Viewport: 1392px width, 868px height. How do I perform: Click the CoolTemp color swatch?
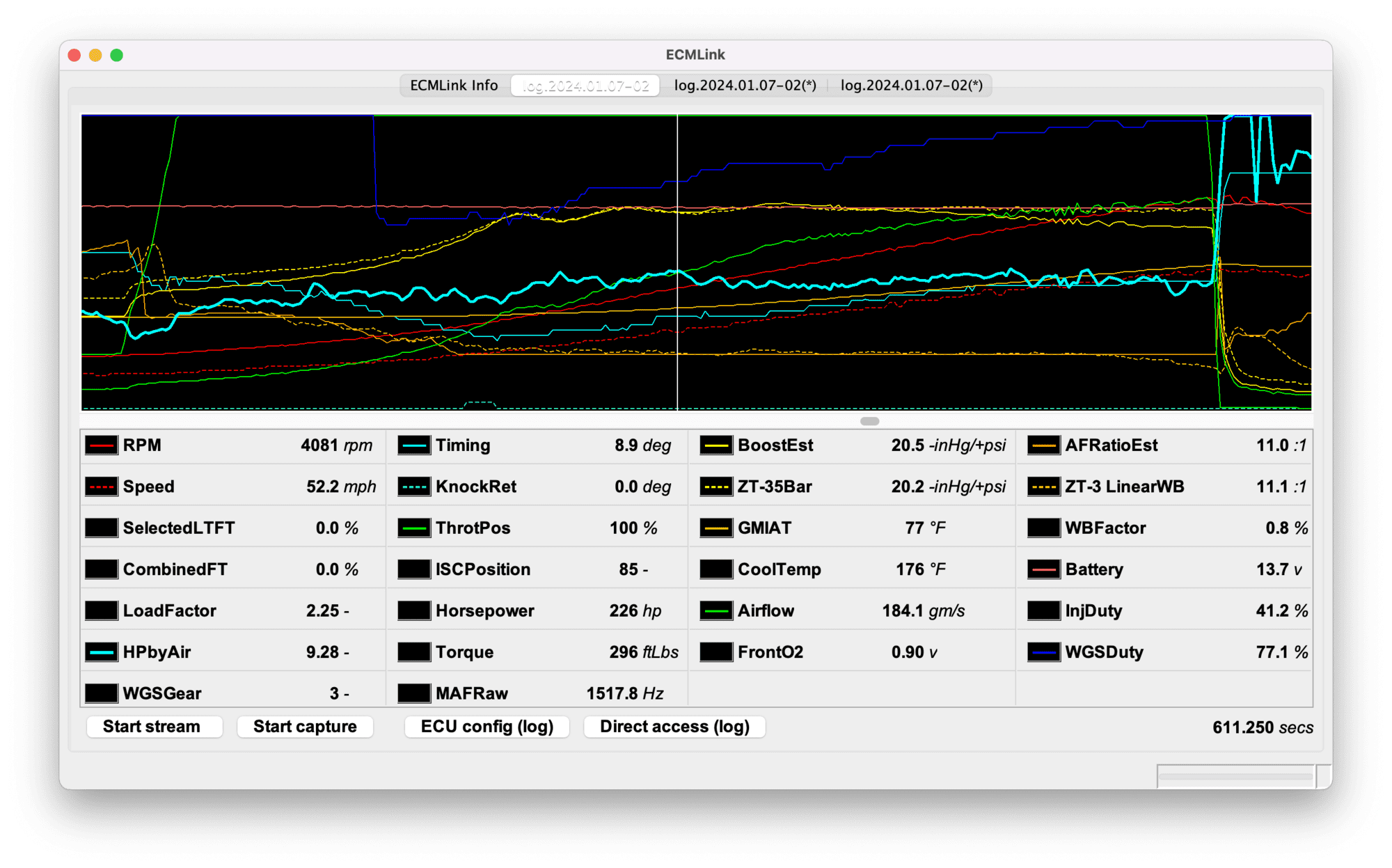(x=716, y=569)
